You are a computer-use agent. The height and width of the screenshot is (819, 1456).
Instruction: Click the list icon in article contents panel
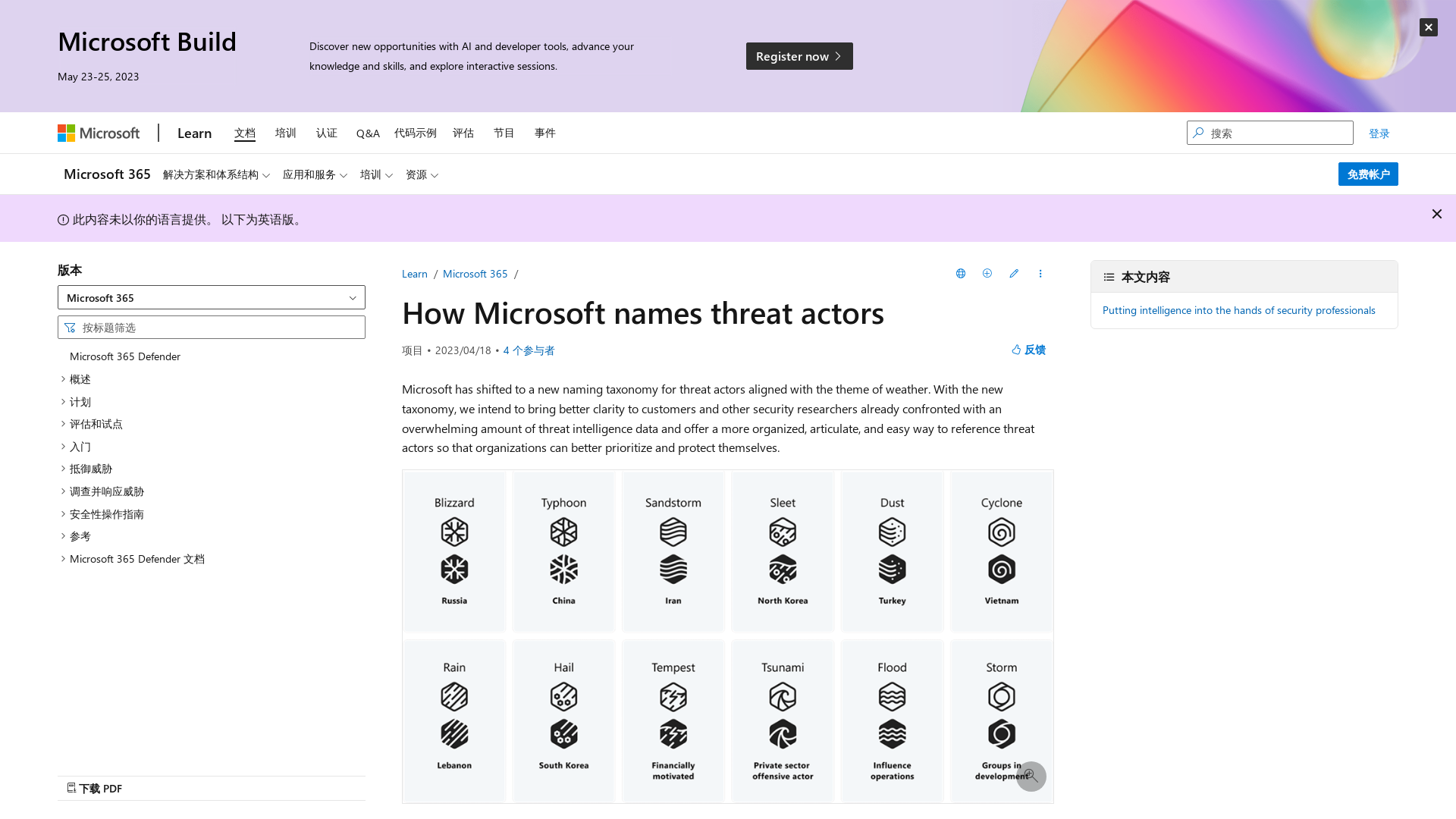(x=1109, y=278)
